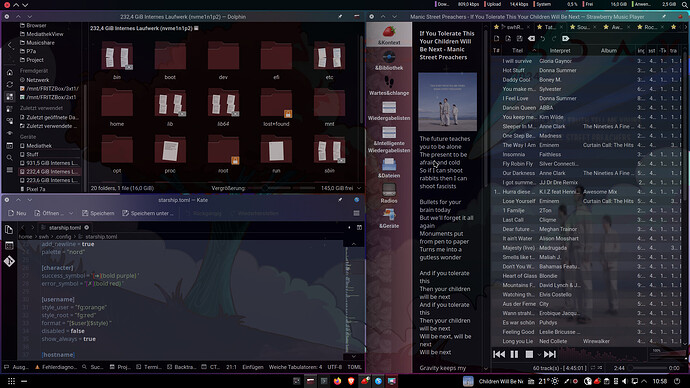Open the 'home' folder in Dolphin

click(x=117, y=108)
